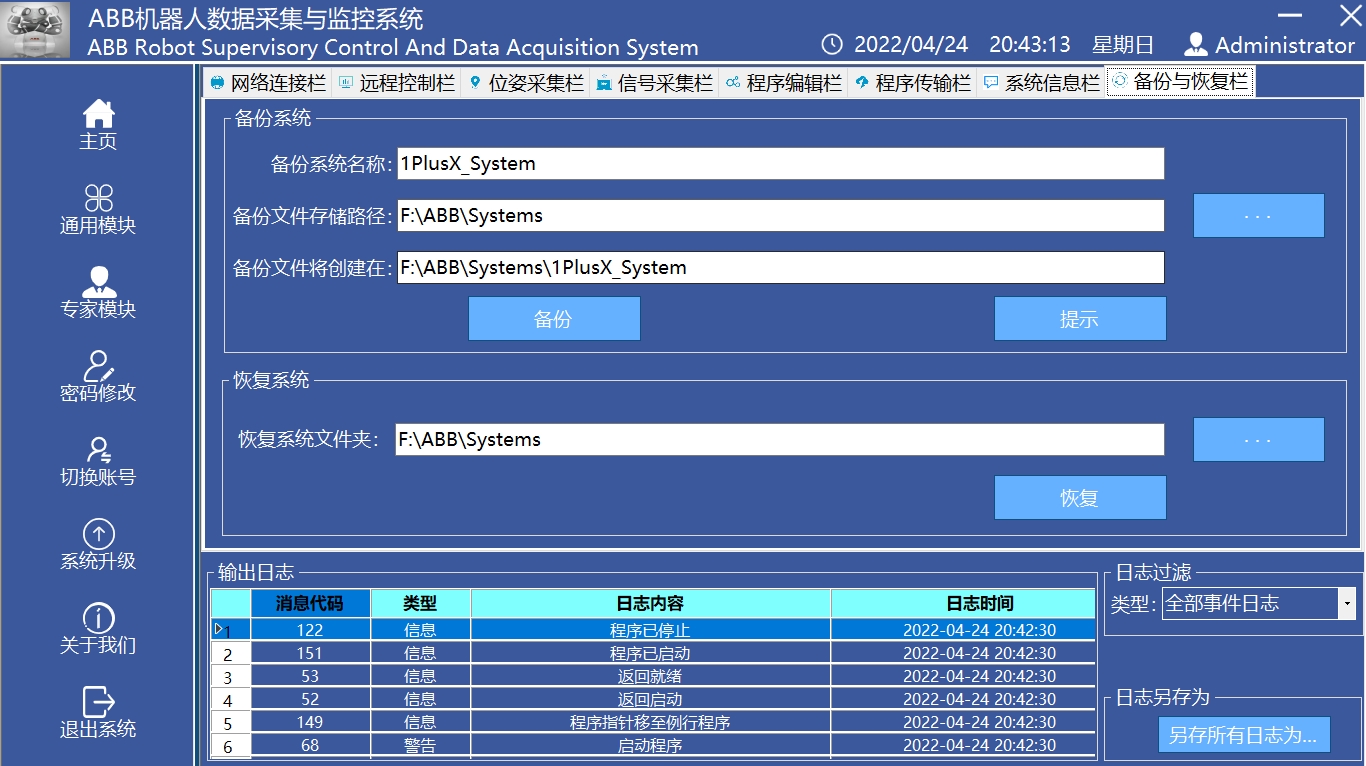Click message code 149 cell
The height and width of the screenshot is (766, 1366).
point(310,722)
